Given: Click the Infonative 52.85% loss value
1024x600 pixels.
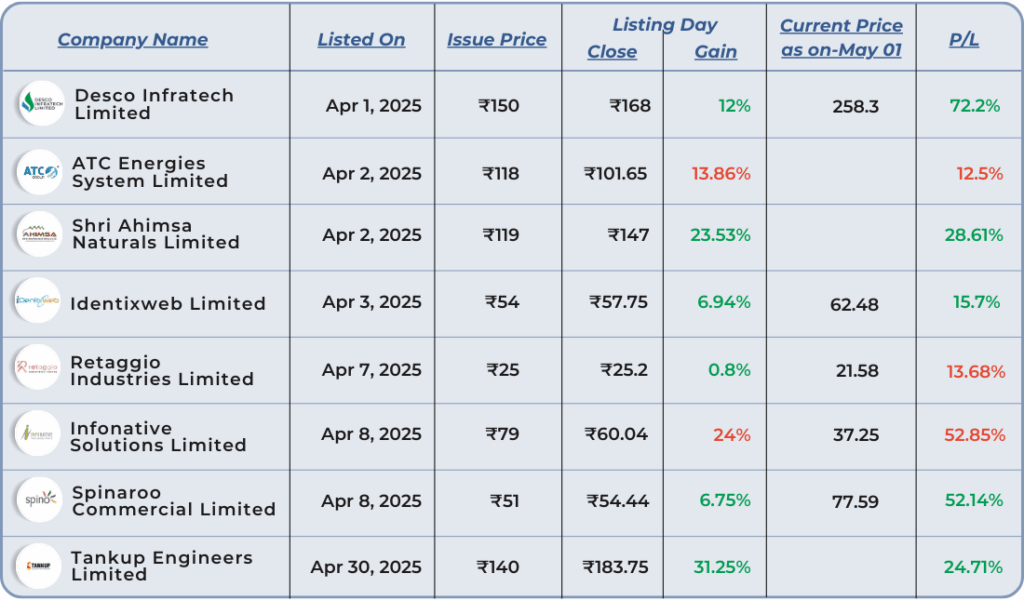Looking at the screenshot, I should pos(974,435).
